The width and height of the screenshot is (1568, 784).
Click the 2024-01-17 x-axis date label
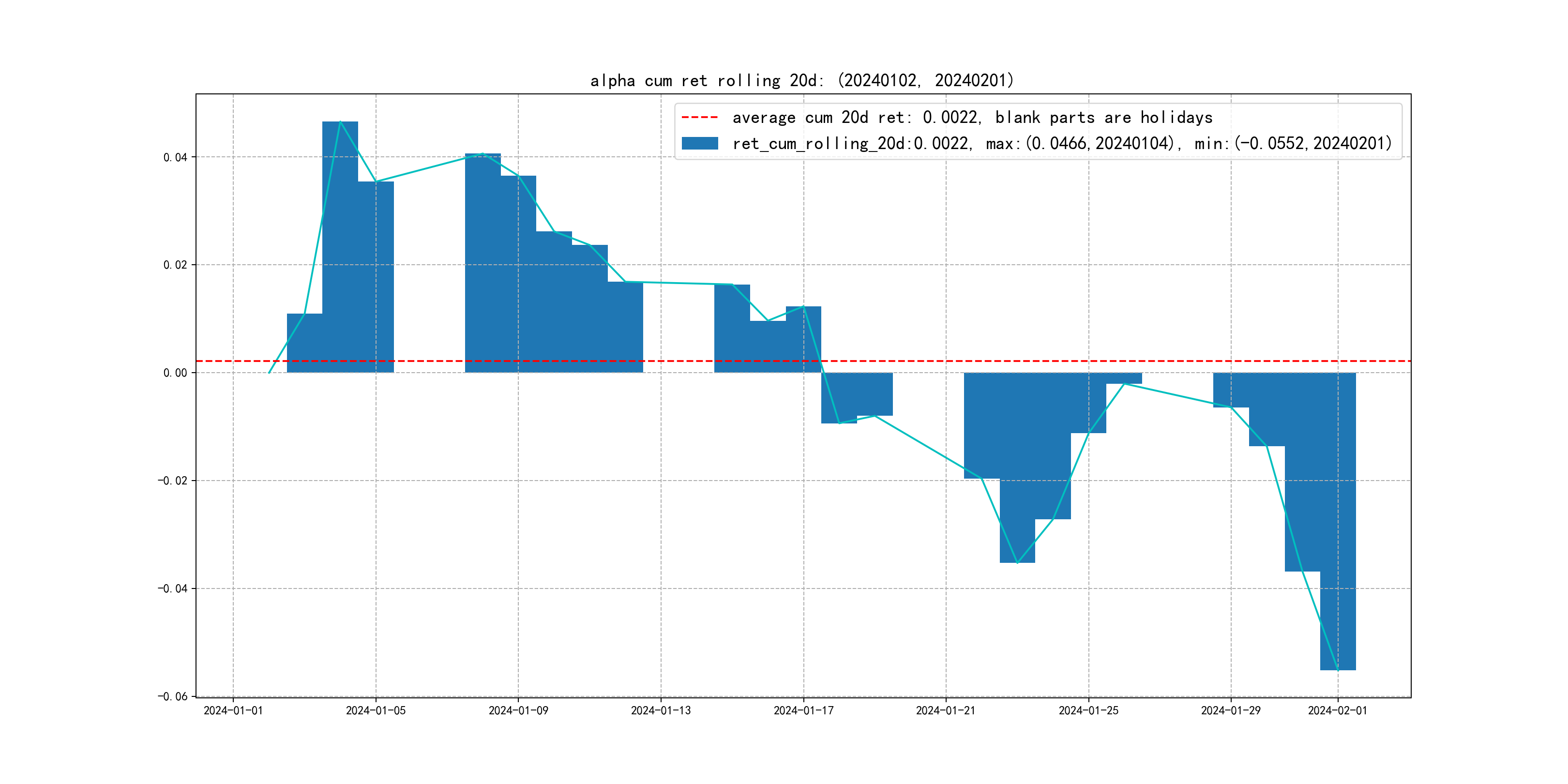tap(803, 711)
